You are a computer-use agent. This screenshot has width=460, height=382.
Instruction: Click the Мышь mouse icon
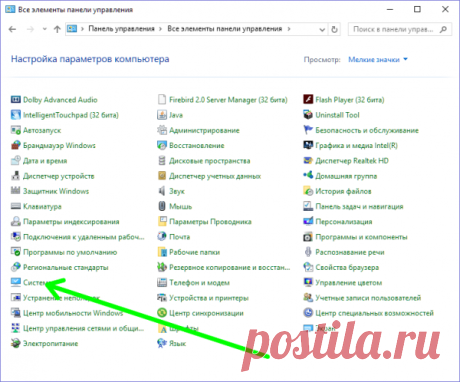[162, 206]
